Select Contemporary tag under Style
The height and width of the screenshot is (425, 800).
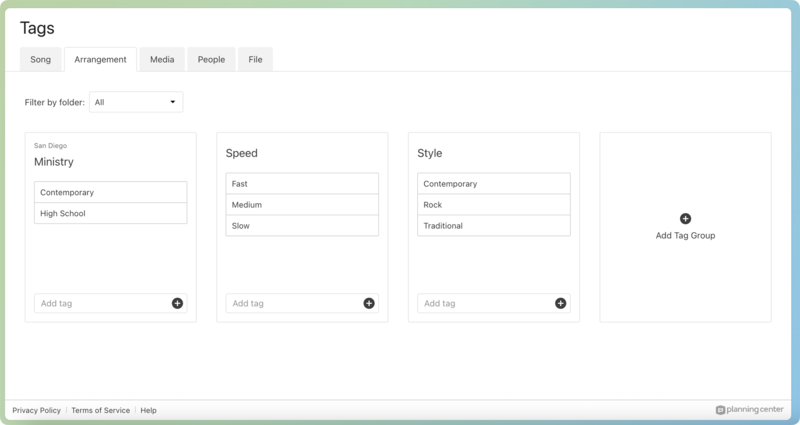click(494, 184)
